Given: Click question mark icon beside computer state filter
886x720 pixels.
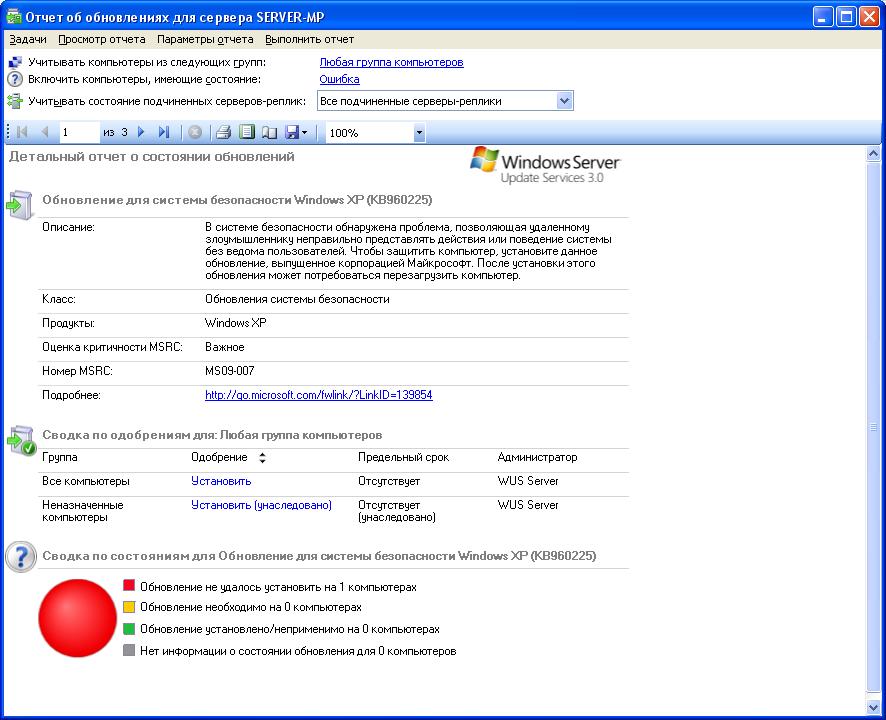Looking at the screenshot, I should tap(15, 79).
